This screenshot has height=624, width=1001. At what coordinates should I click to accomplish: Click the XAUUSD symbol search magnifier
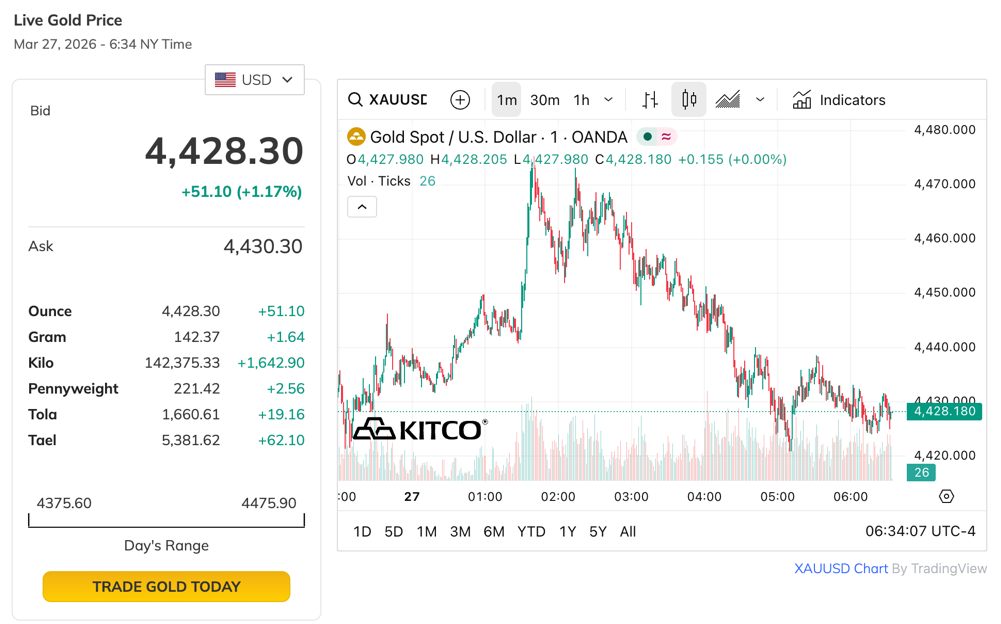(x=355, y=100)
